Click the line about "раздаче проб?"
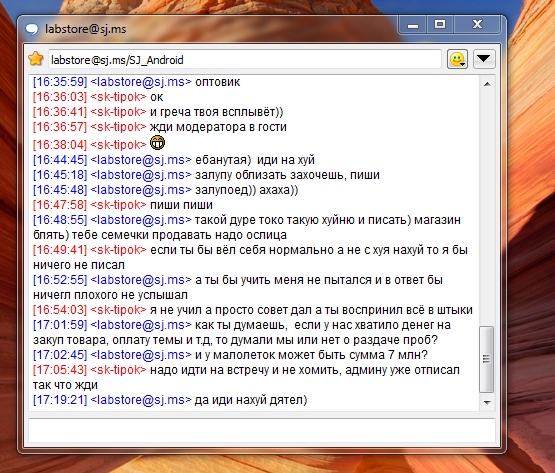The height and width of the screenshot is (473, 555). coord(235,340)
